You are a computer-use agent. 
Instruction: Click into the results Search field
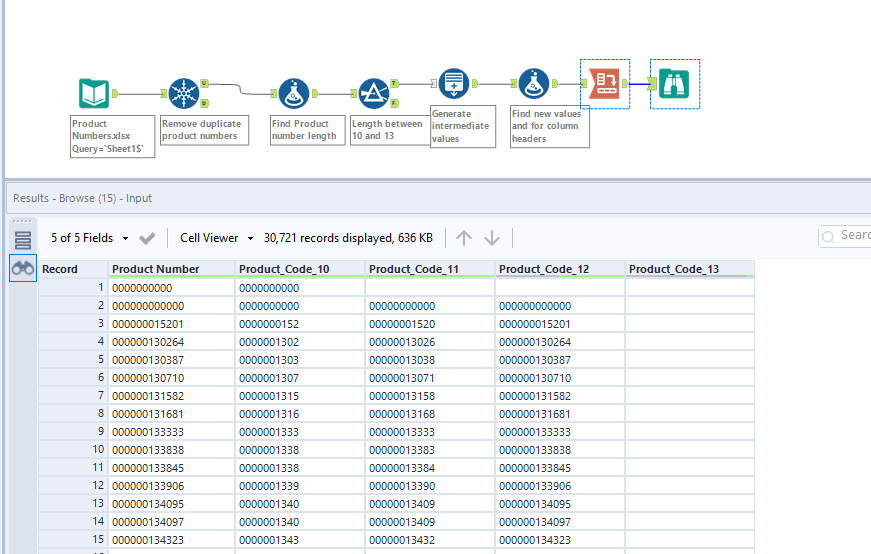coord(845,236)
